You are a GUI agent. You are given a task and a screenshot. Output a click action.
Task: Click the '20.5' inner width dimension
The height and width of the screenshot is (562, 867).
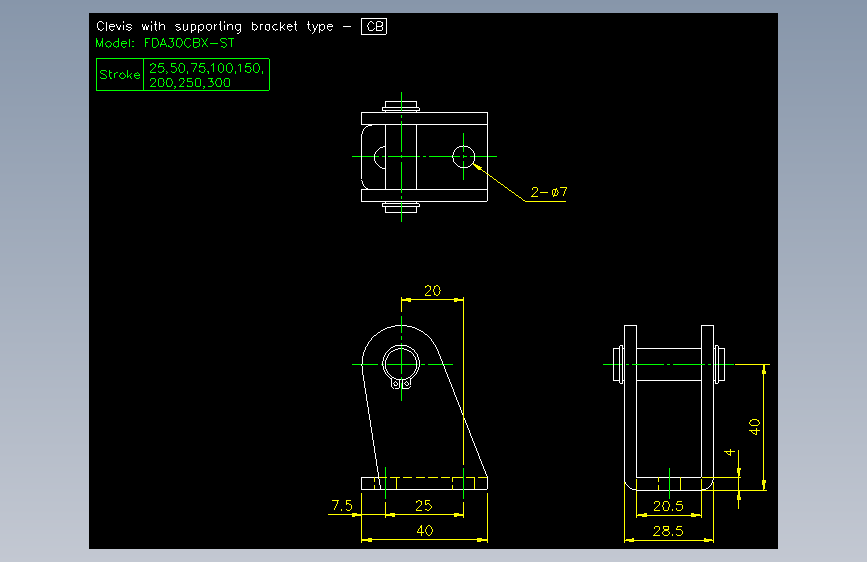[668, 506]
